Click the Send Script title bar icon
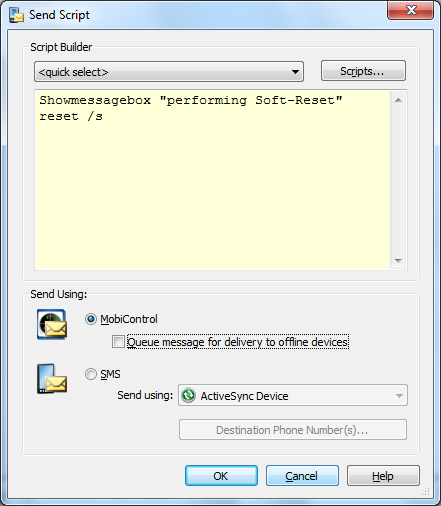This screenshot has height=506, width=441. [x=16, y=15]
